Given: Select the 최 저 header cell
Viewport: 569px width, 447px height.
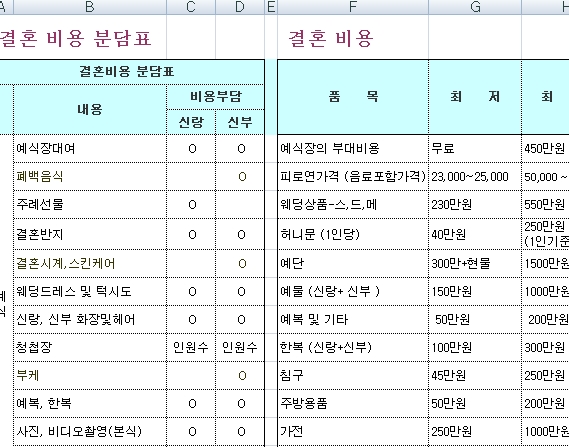Looking at the screenshot, I should click(x=475, y=97).
